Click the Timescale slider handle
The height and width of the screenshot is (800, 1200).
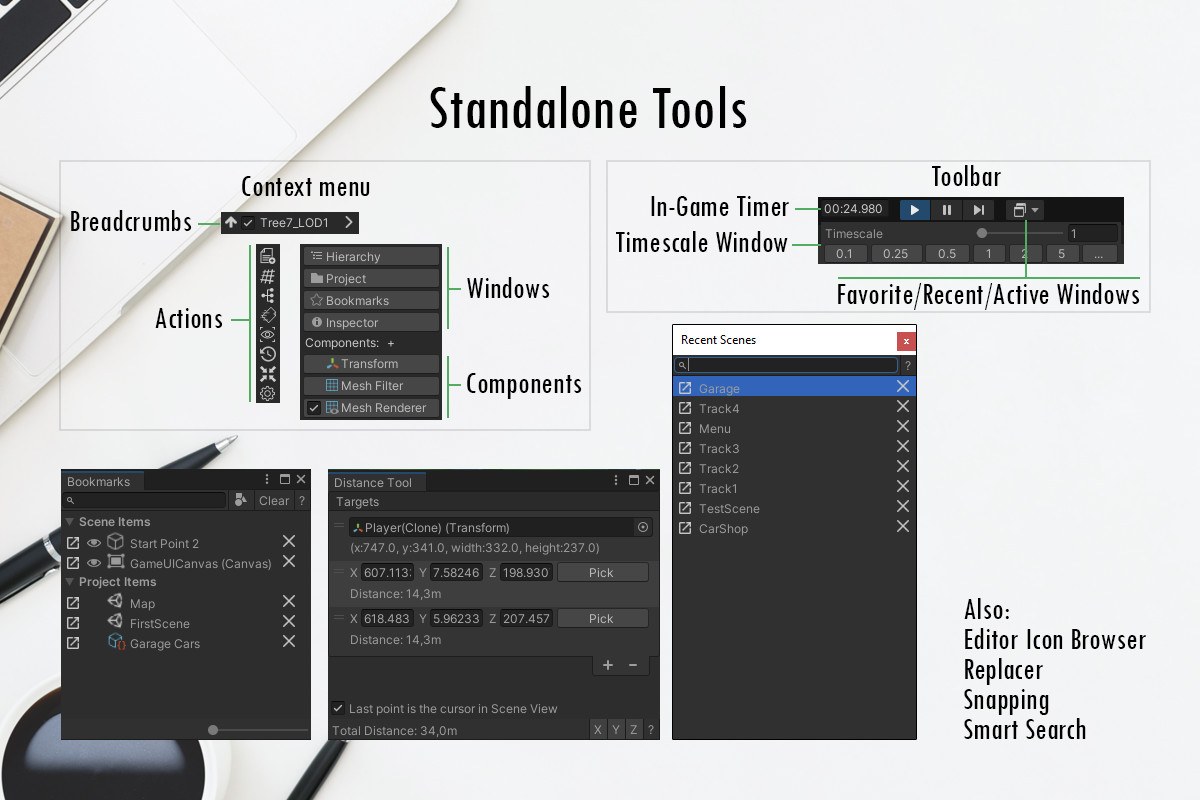(x=982, y=233)
